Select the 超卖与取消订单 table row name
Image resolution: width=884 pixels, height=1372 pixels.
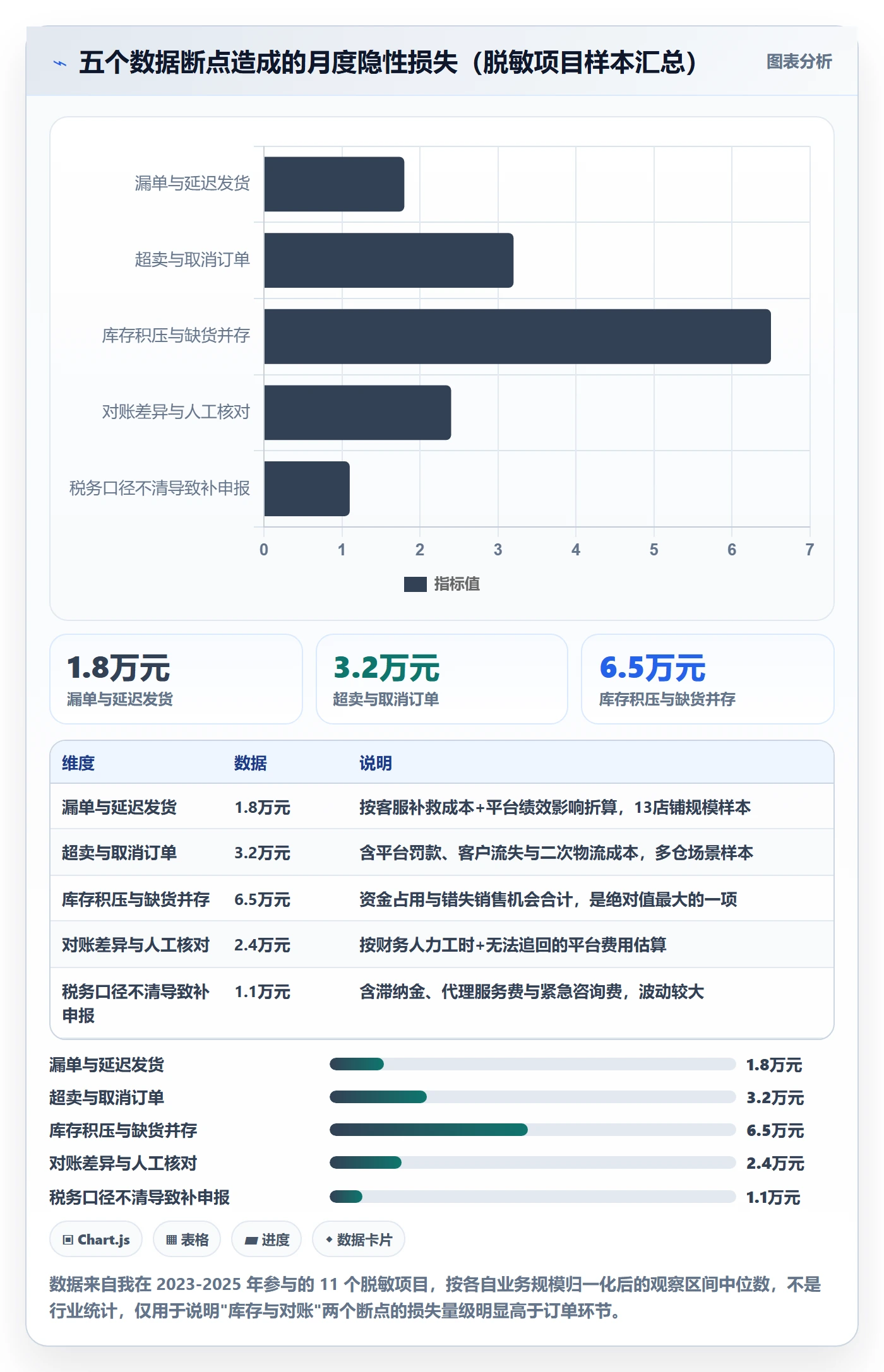[x=119, y=853]
